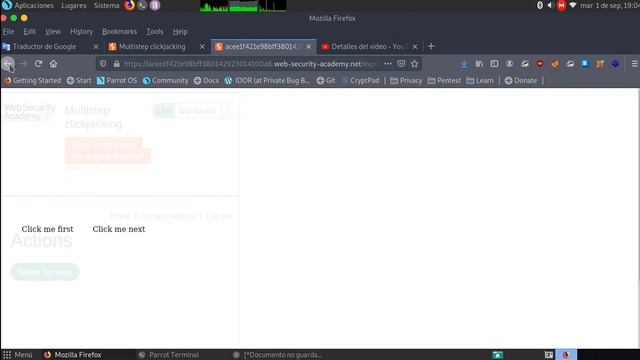640x360 pixels.
Task: Click the red extension icon in toolbar
Action: pyautogui.click(x=540, y=64)
